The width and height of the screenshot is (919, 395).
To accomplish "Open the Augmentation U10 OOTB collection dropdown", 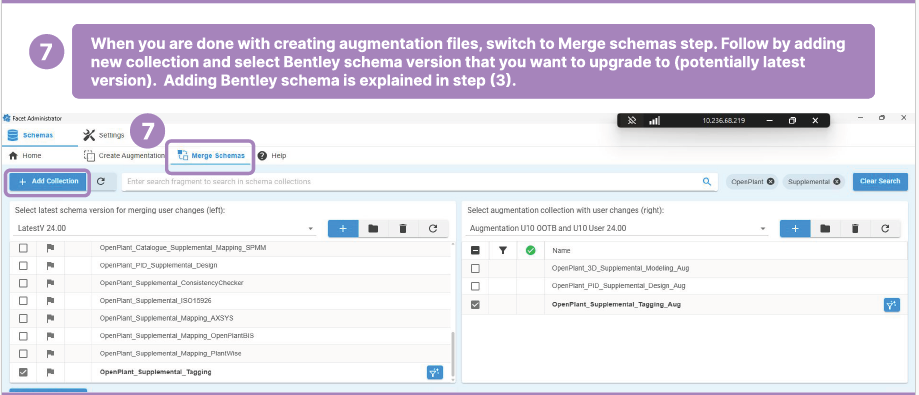I will [x=618, y=229].
